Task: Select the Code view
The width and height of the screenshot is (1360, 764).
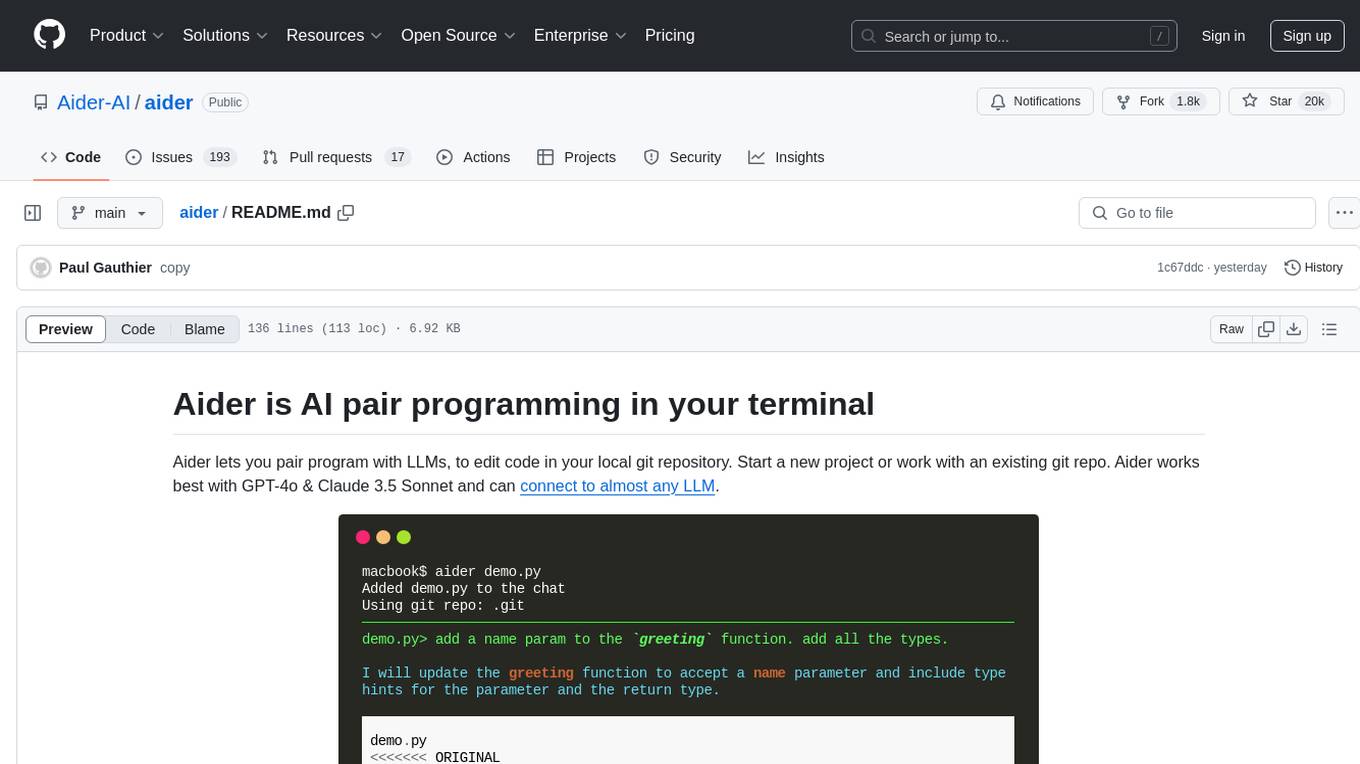Action: (138, 329)
